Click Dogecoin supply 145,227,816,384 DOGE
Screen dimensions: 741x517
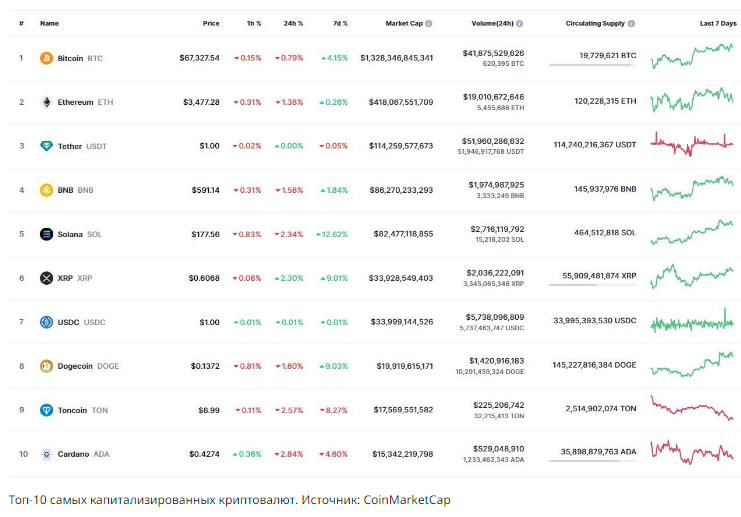pos(594,365)
